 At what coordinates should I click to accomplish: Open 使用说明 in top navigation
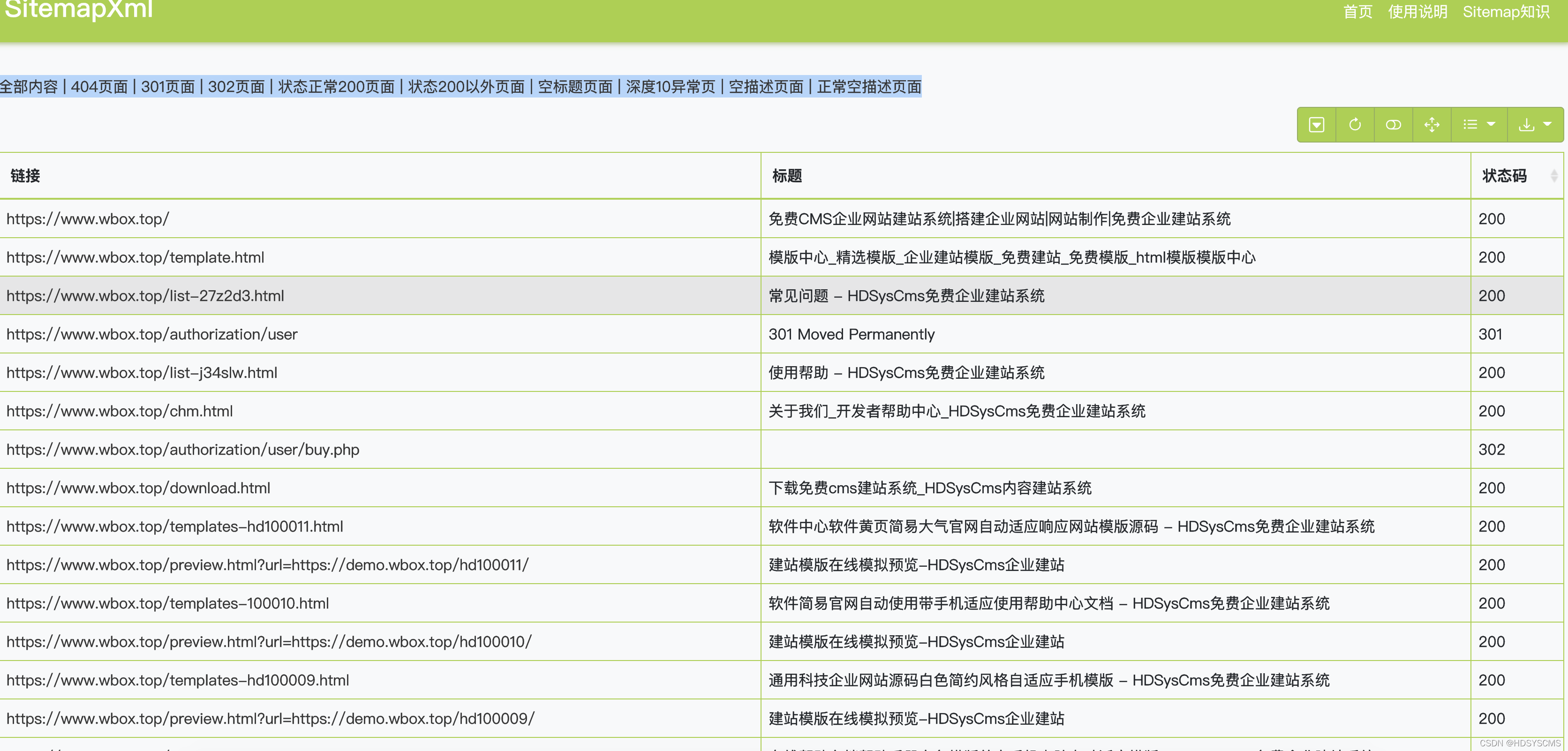(1417, 12)
